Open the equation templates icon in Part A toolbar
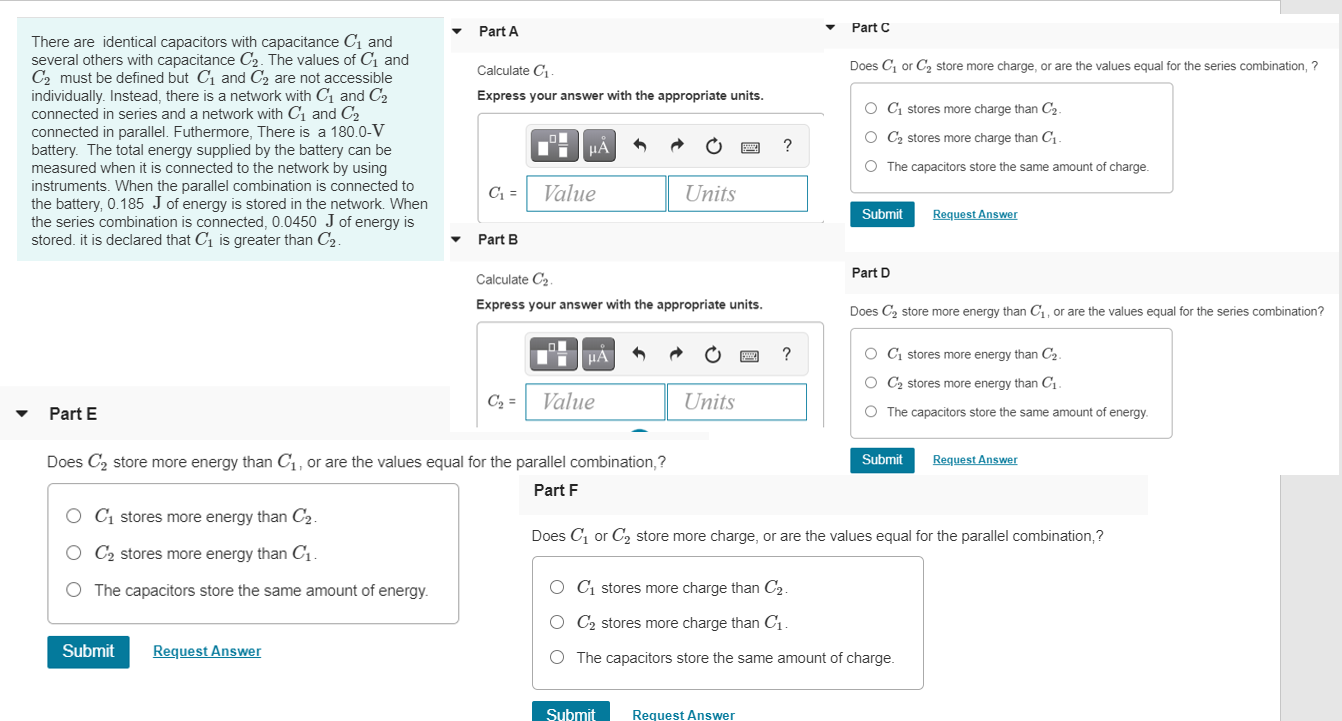This screenshot has height=721, width=1342. click(554, 145)
